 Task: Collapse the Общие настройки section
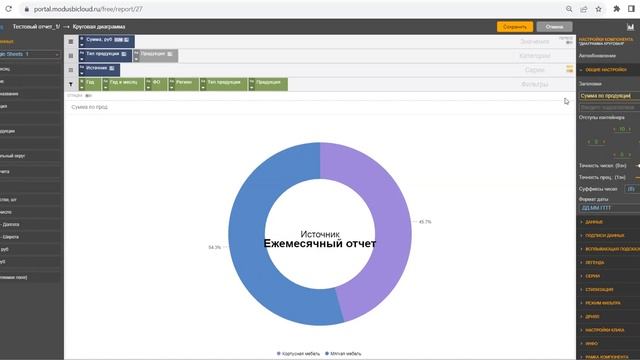(x=608, y=70)
